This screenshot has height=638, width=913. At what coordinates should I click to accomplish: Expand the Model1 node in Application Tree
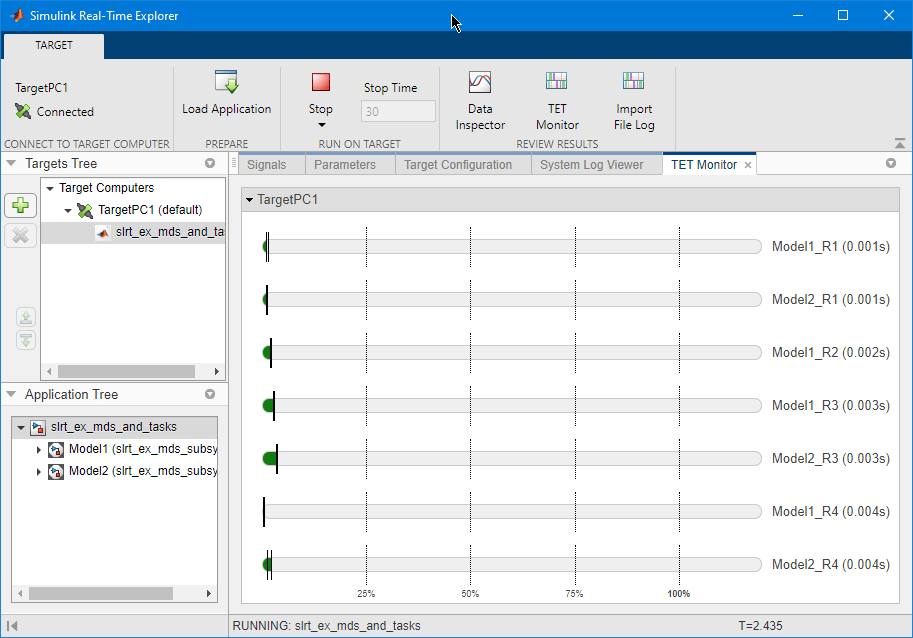[x=38, y=449]
